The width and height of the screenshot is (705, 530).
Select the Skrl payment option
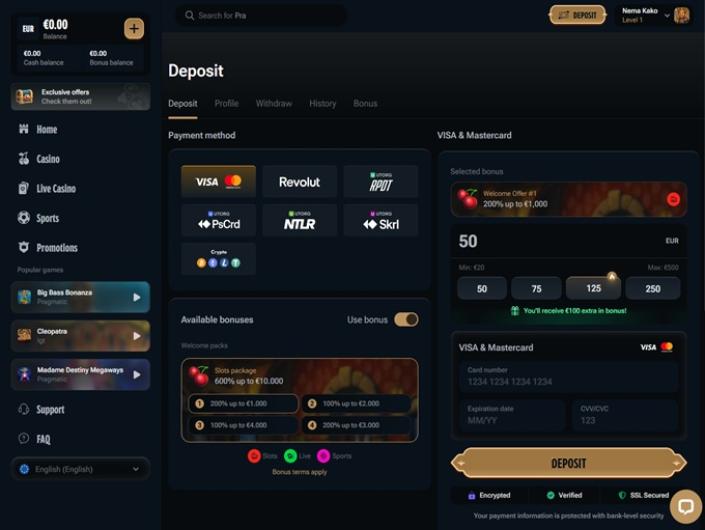(381, 220)
